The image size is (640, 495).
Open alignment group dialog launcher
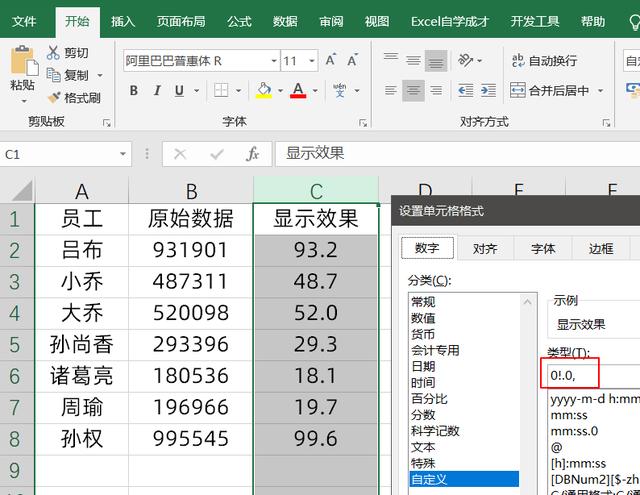pyautogui.click(x=606, y=122)
